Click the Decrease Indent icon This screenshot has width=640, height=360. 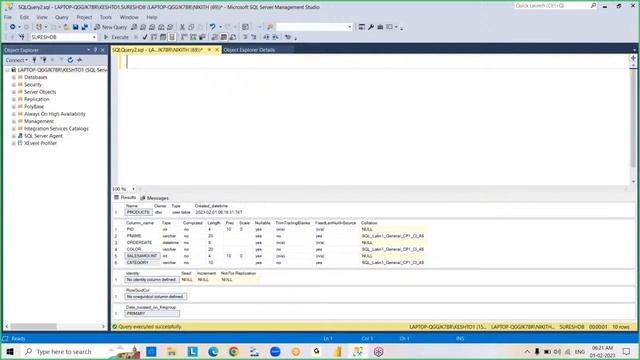click(x=266, y=37)
